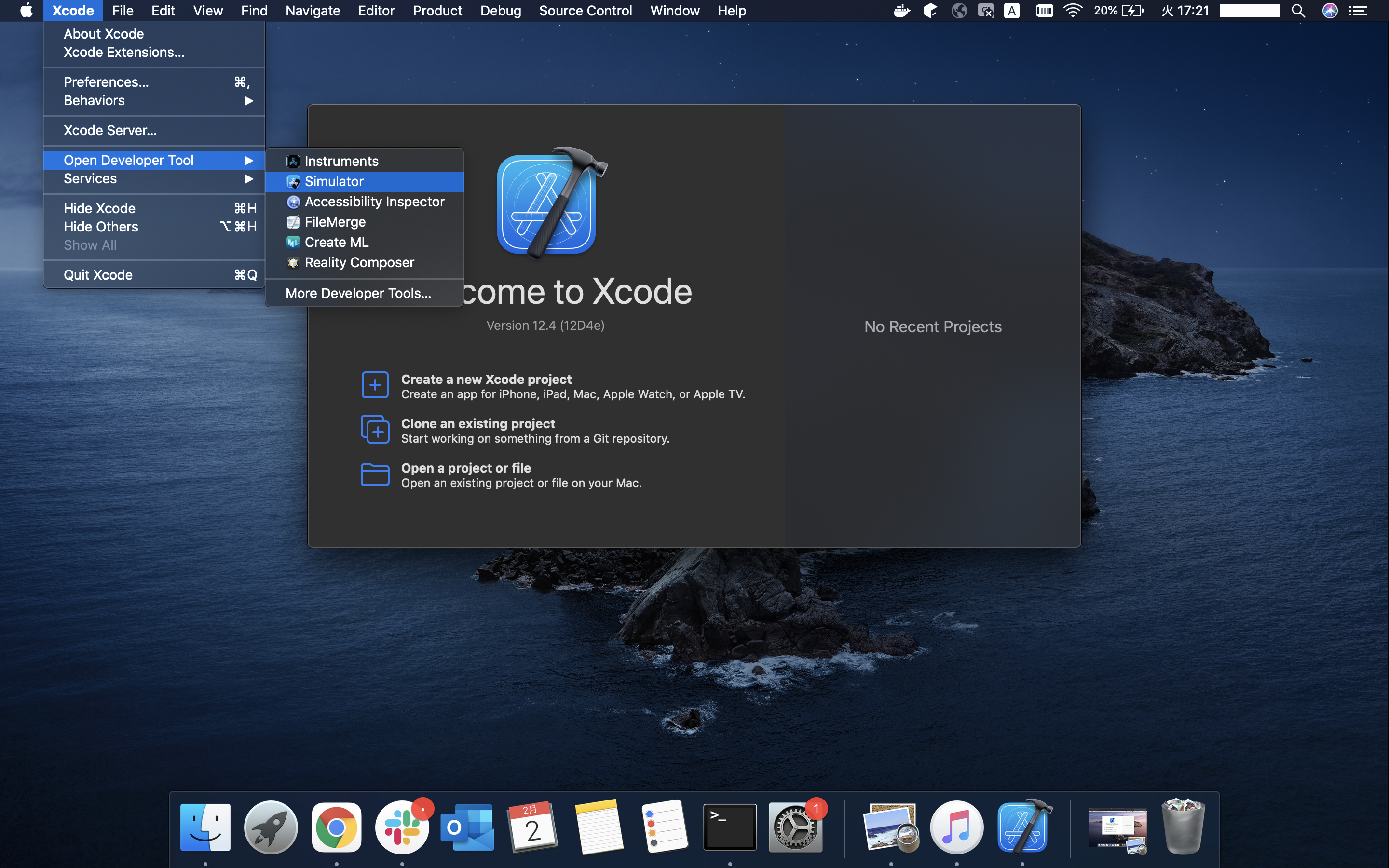Open Slack from the Dock
Viewport: 1389px width, 868px height.
click(402, 827)
